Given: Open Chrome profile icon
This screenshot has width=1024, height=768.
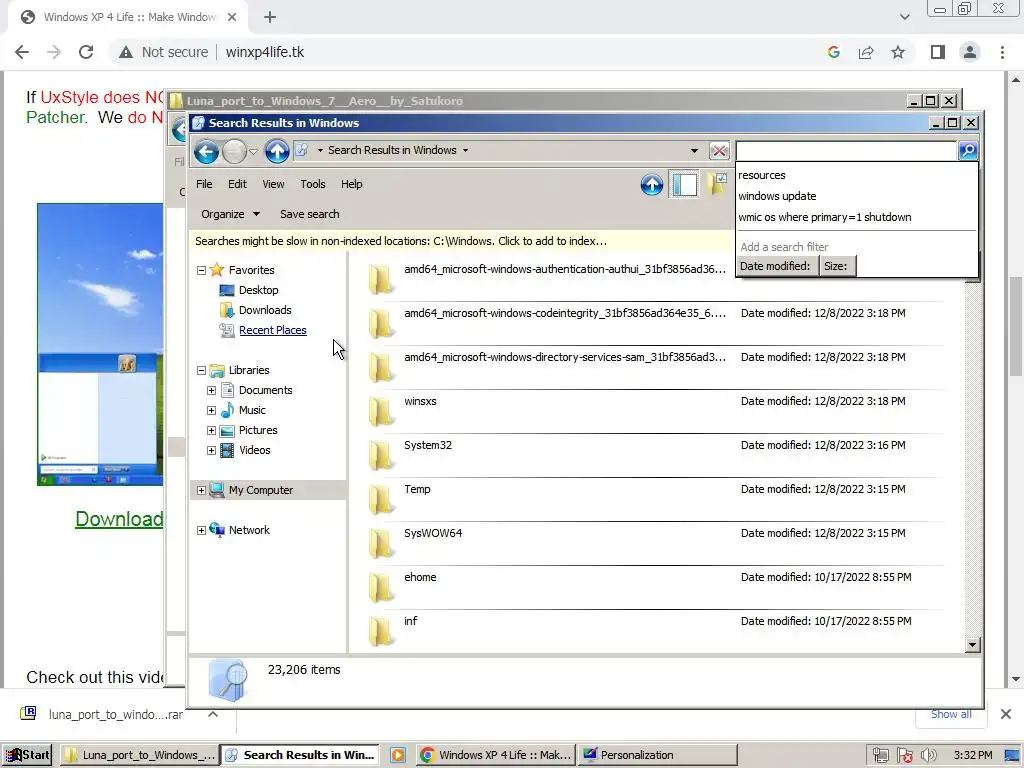Looking at the screenshot, I should [x=970, y=52].
